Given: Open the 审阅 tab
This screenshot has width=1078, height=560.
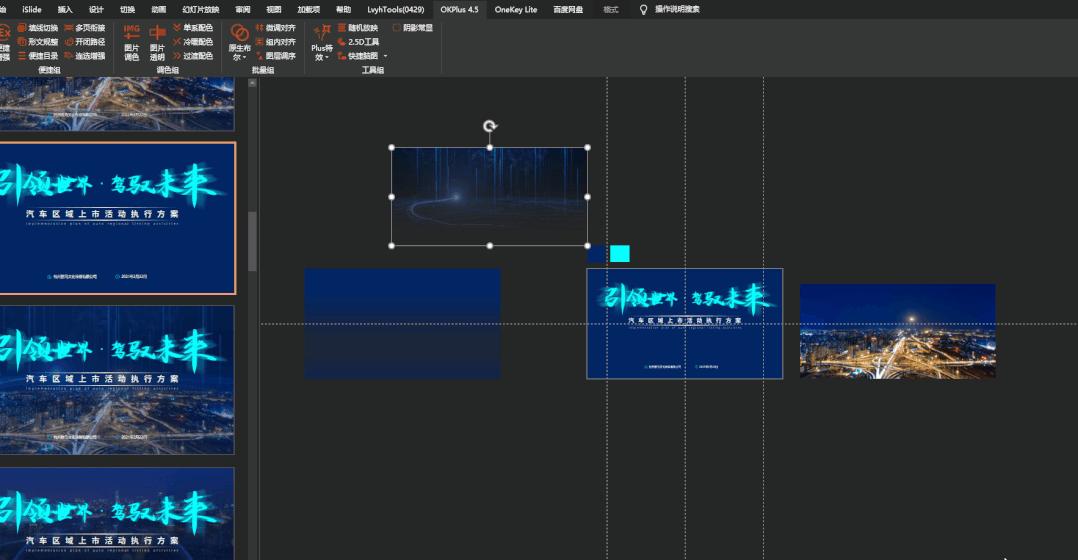Looking at the screenshot, I should [x=243, y=10].
